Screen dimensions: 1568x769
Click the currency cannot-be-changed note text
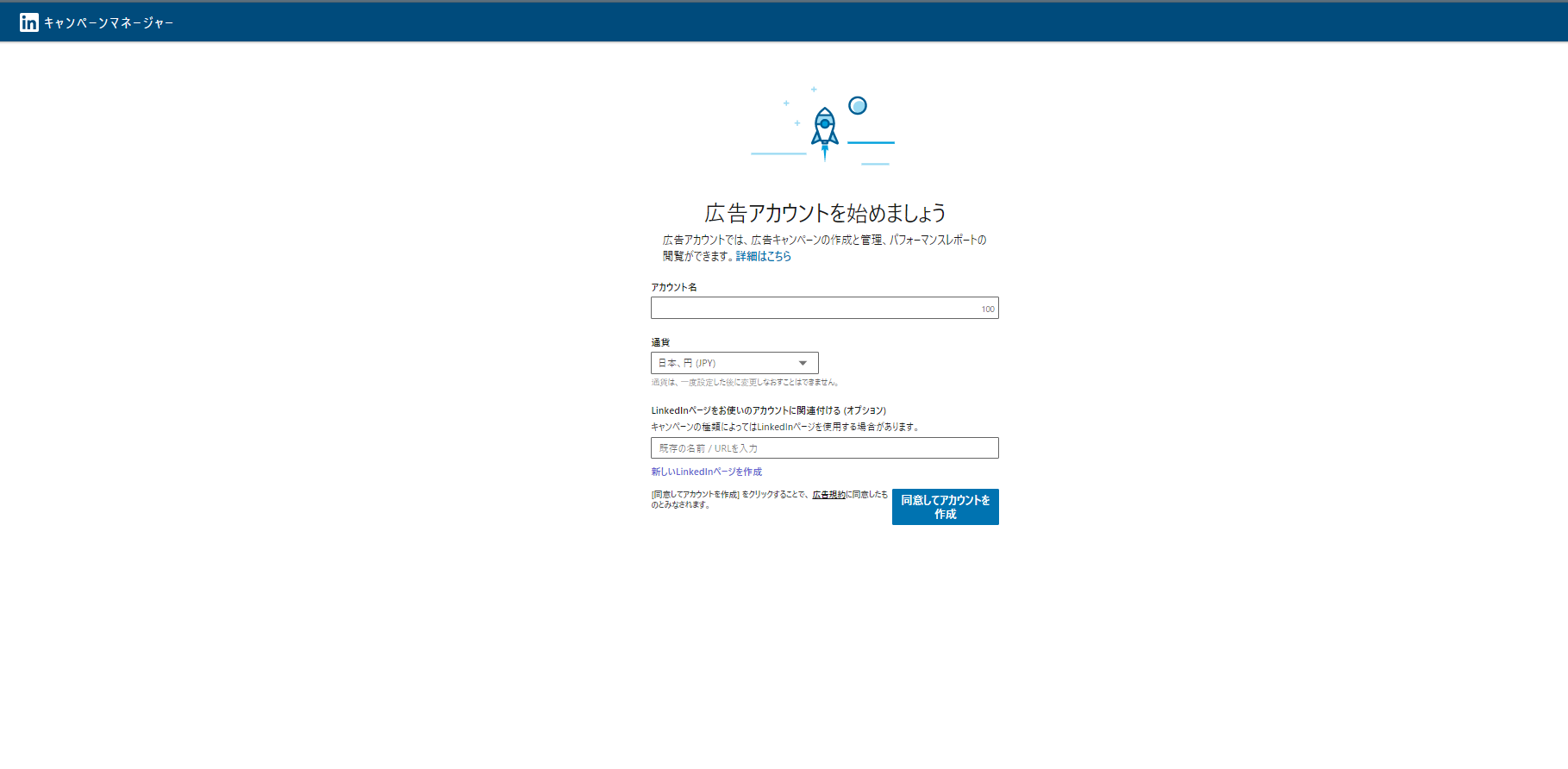coord(745,383)
